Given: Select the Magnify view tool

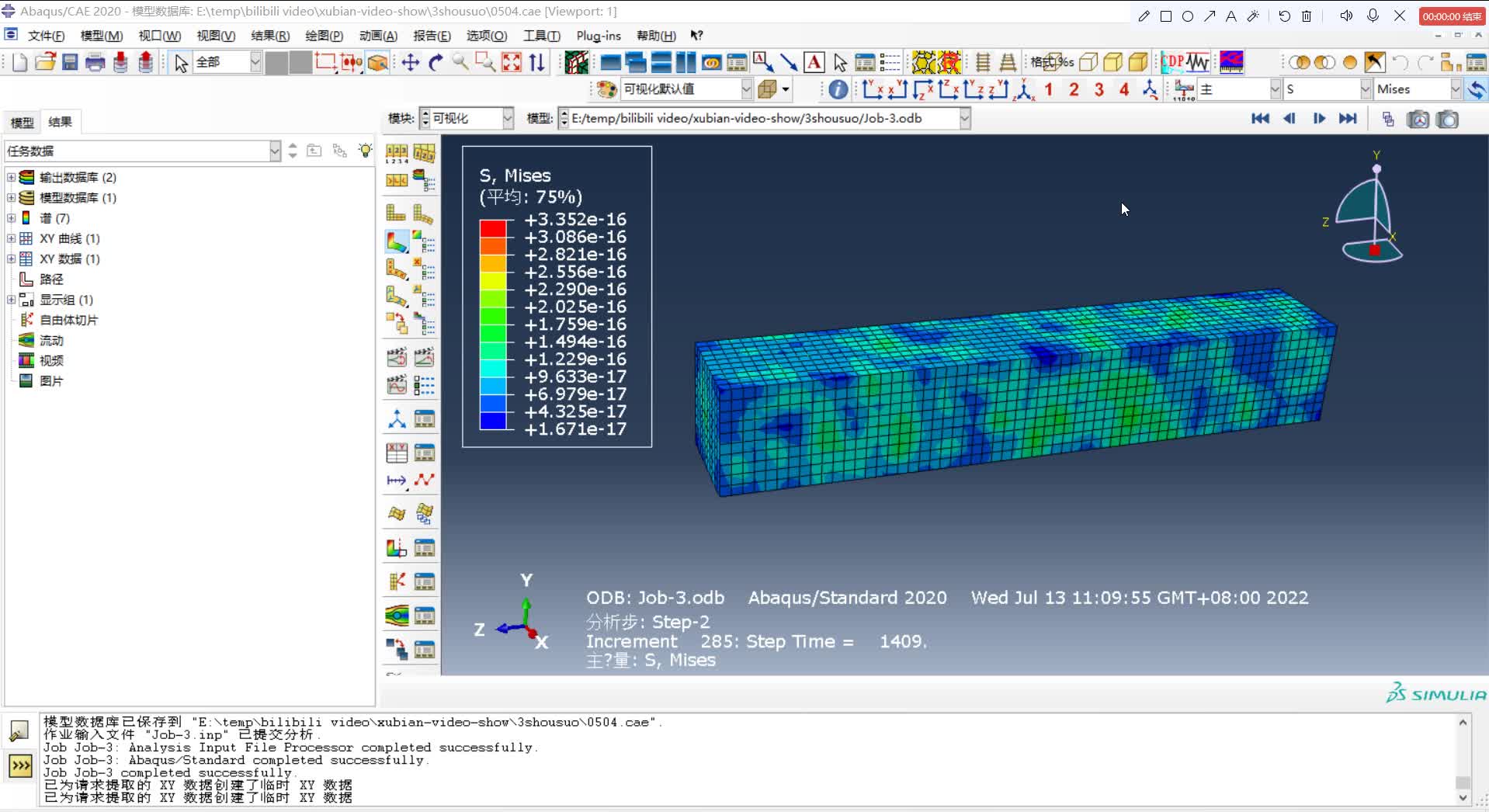Looking at the screenshot, I should click(x=460, y=62).
